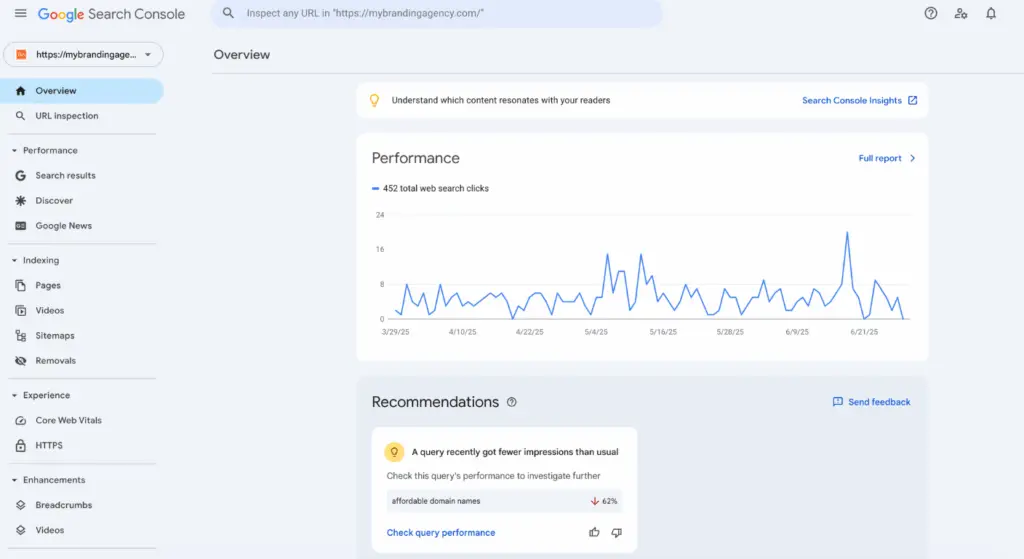
Task: Open the Help question mark icon
Action: click(x=931, y=13)
